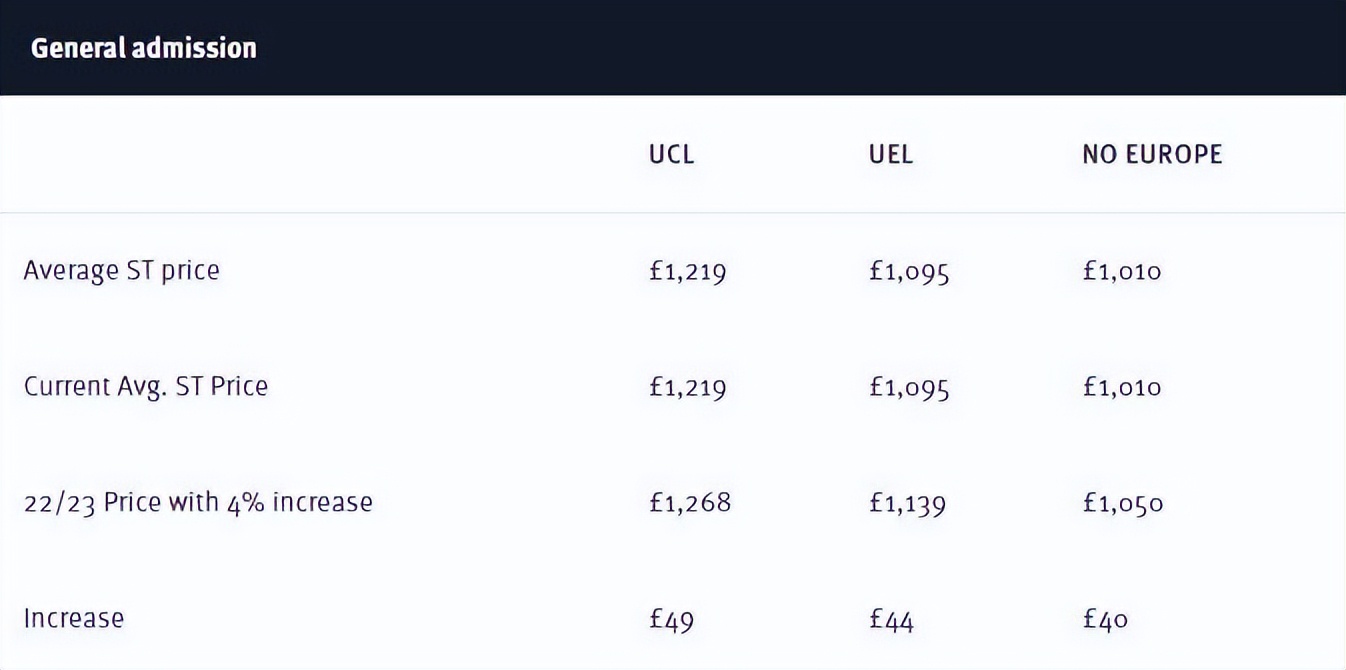Click the £49 UCL increase value
Viewport: 1346px width, 670px height.
[x=671, y=619]
